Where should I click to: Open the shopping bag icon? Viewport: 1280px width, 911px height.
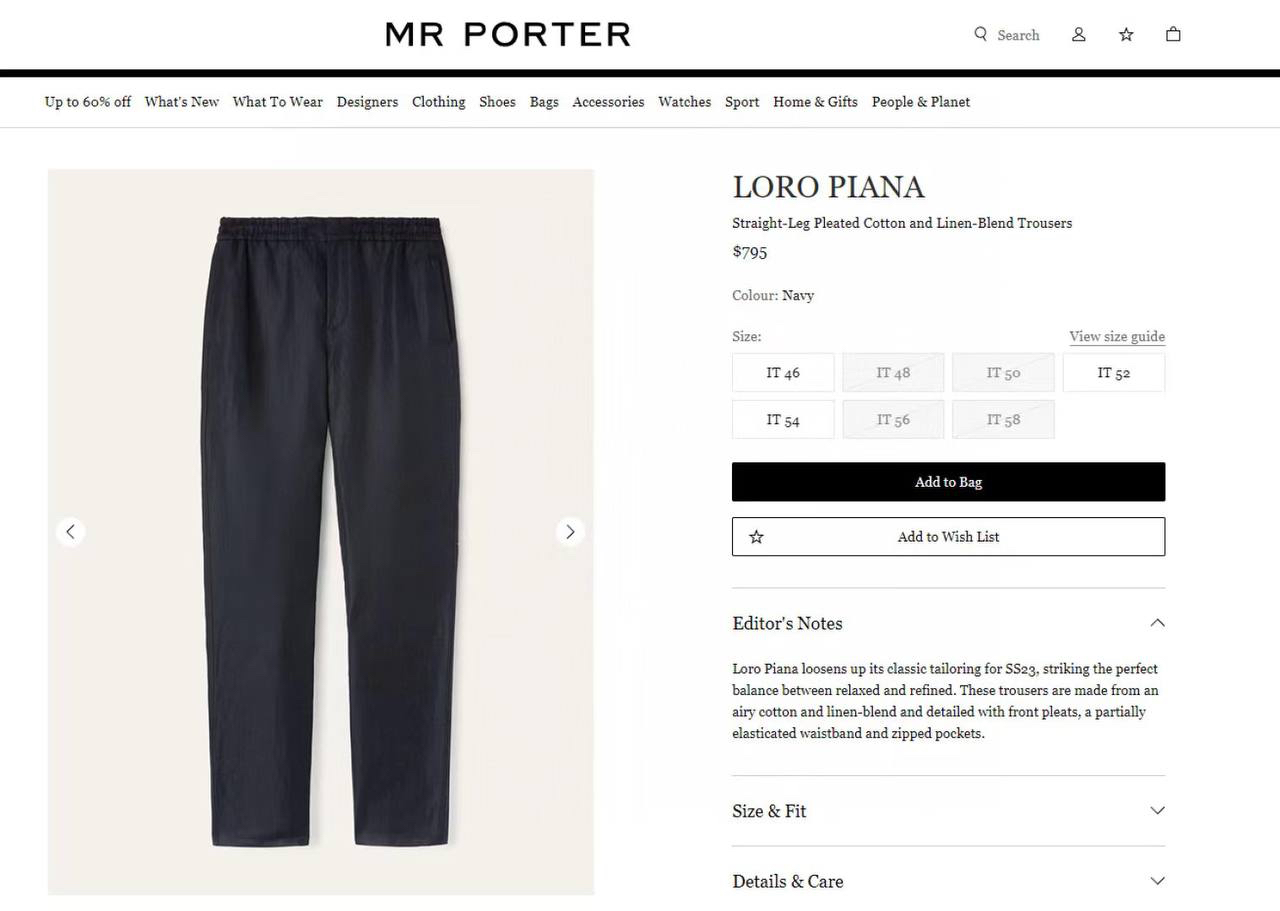coord(1173,34)
